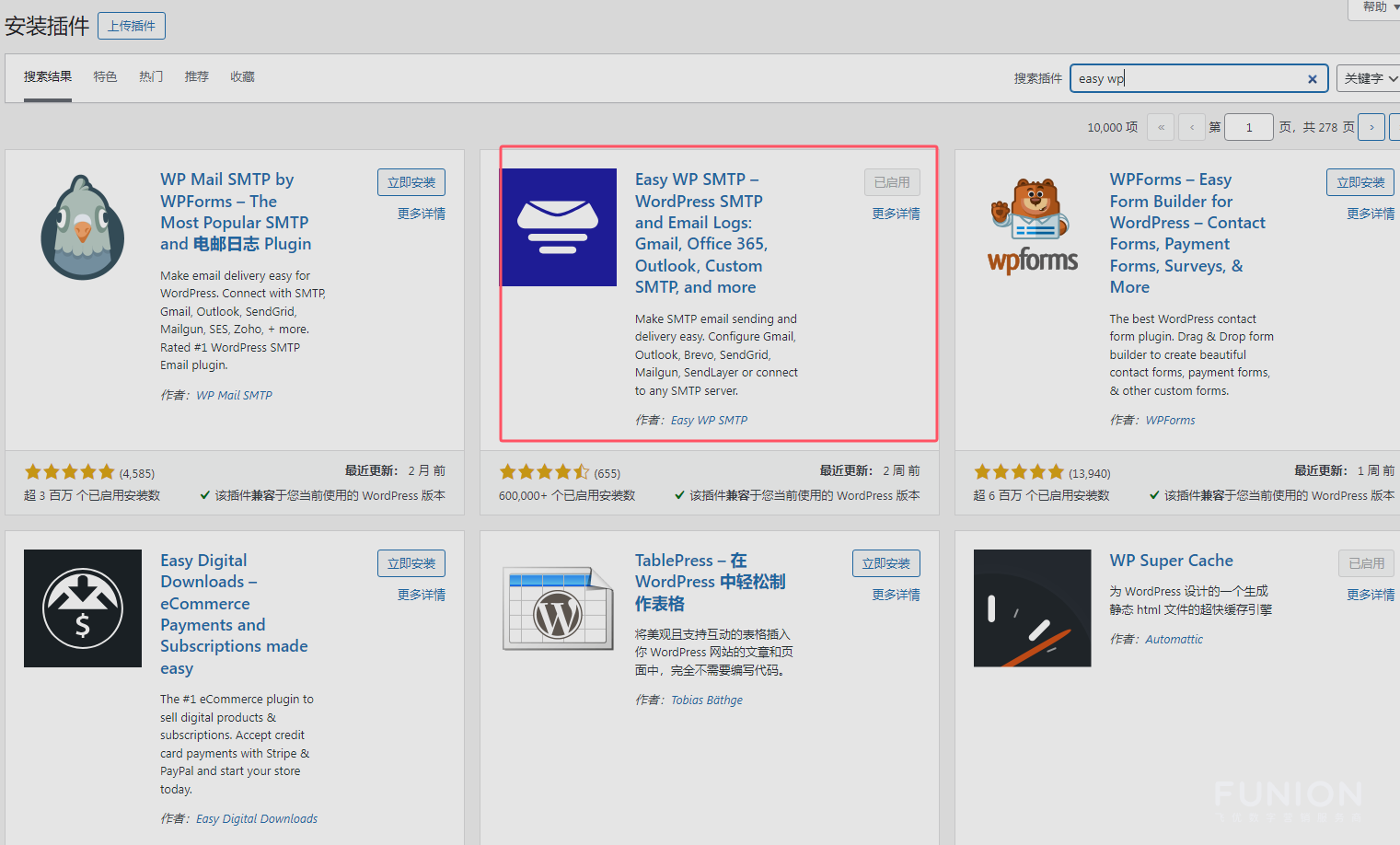Visit author link WPForms
Image resolution: width=1400 pixels, height=845 pixels.
(1171, 421)
